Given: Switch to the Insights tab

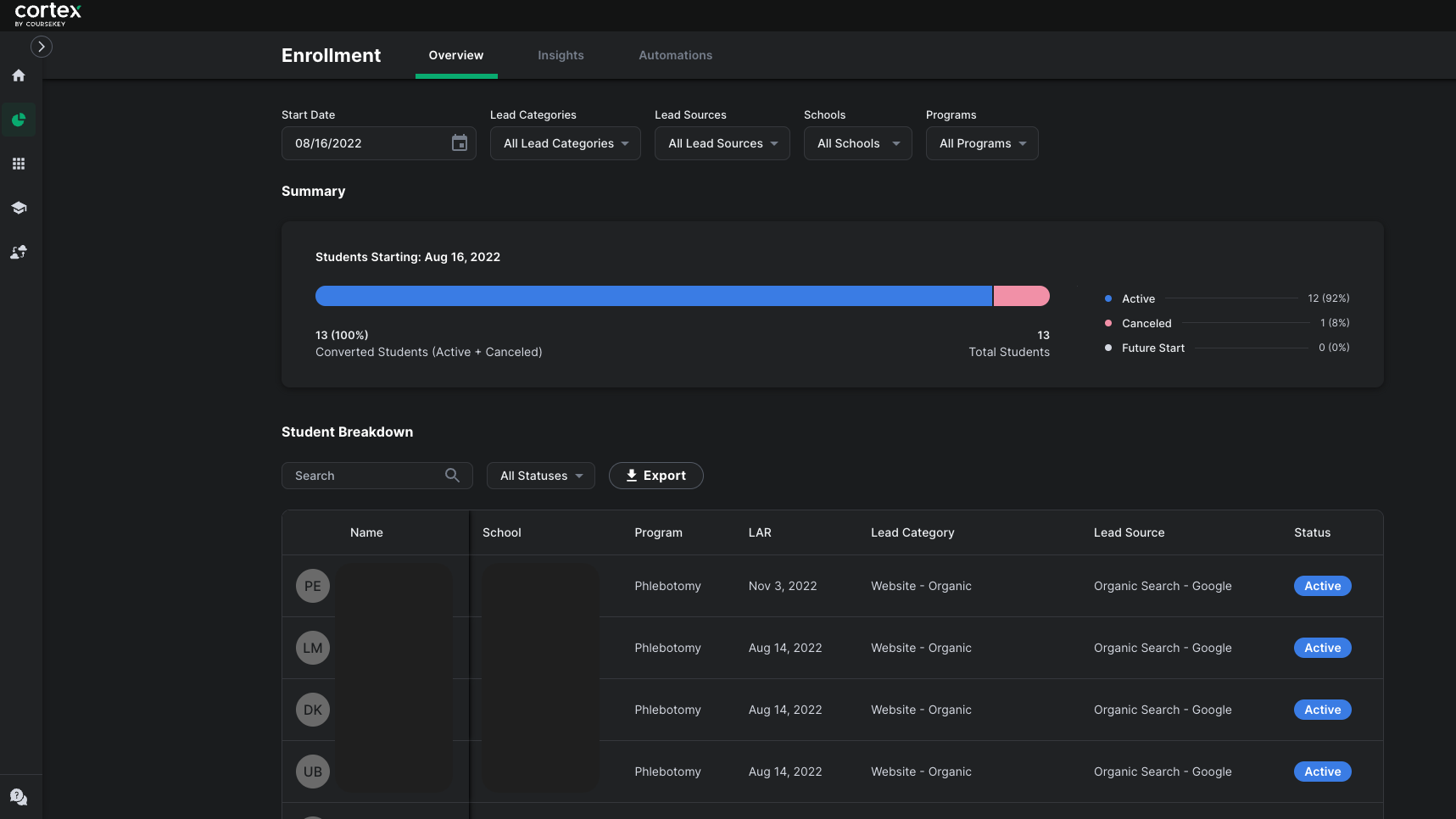Looking at the screenshot, I should click(x=561, y=55).
